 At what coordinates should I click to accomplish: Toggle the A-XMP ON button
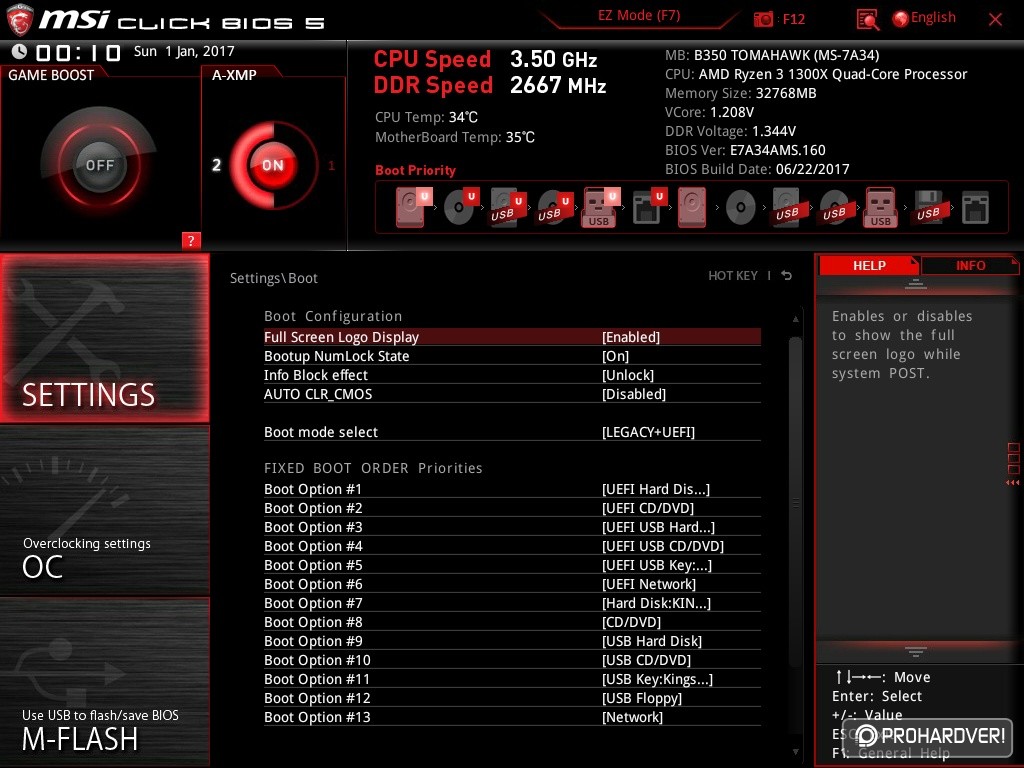(273, 165)
